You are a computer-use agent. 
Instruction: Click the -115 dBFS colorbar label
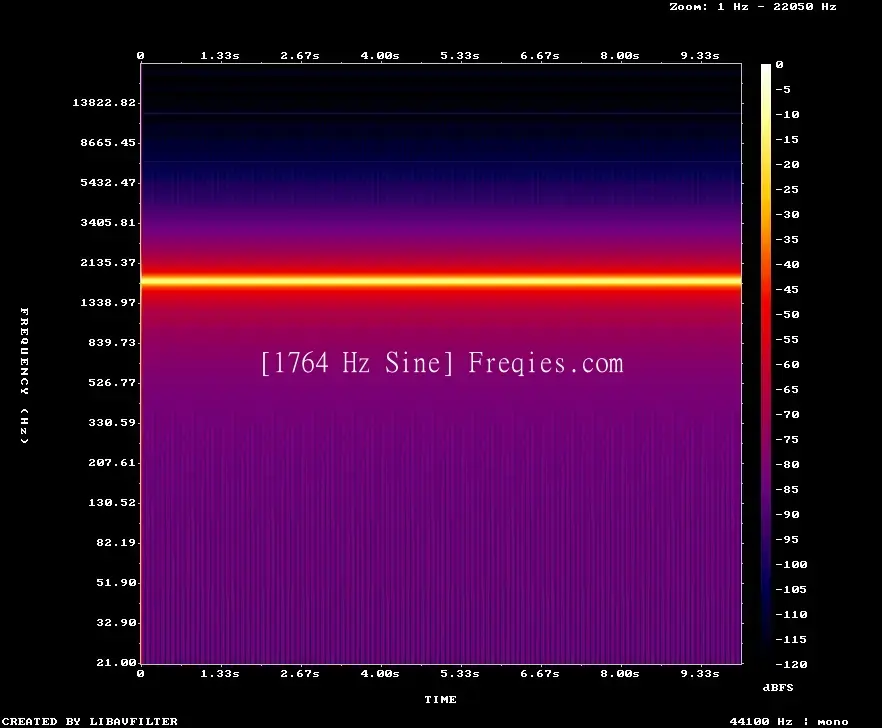point(791,640)
